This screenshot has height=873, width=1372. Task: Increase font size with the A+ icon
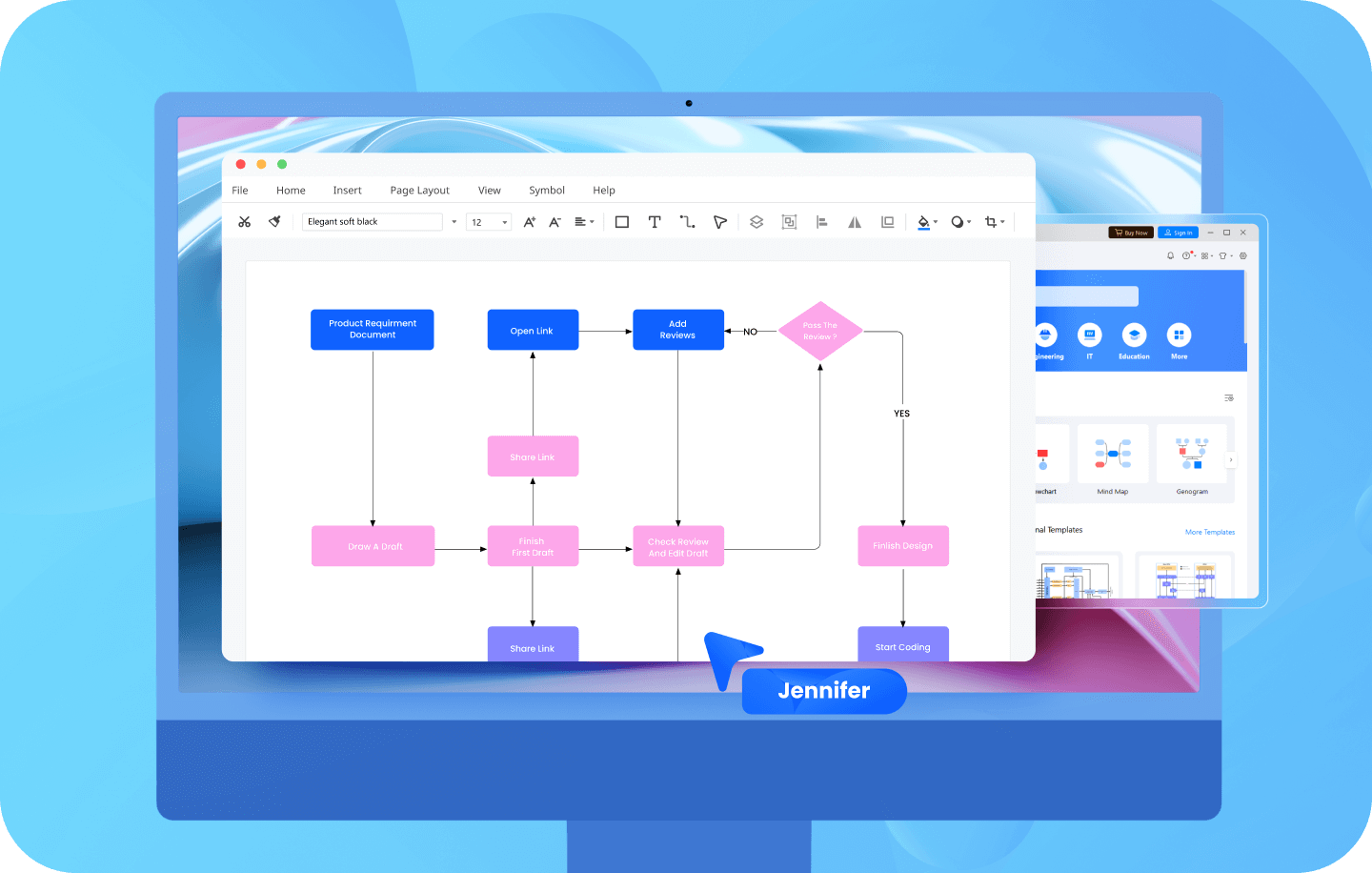click(530, 222)
